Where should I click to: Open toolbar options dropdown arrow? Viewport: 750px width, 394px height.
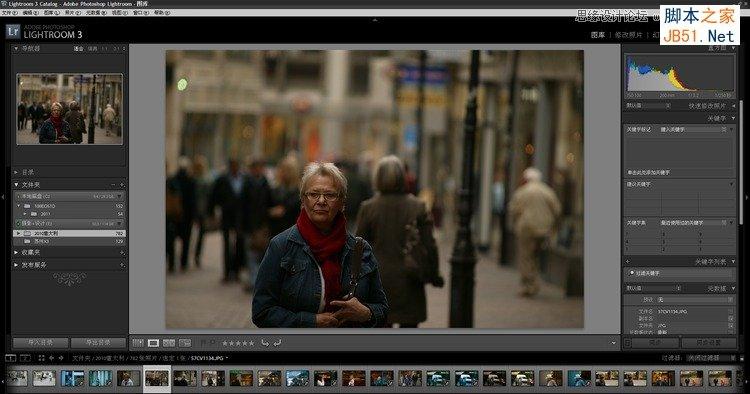[x=613, y=343]
